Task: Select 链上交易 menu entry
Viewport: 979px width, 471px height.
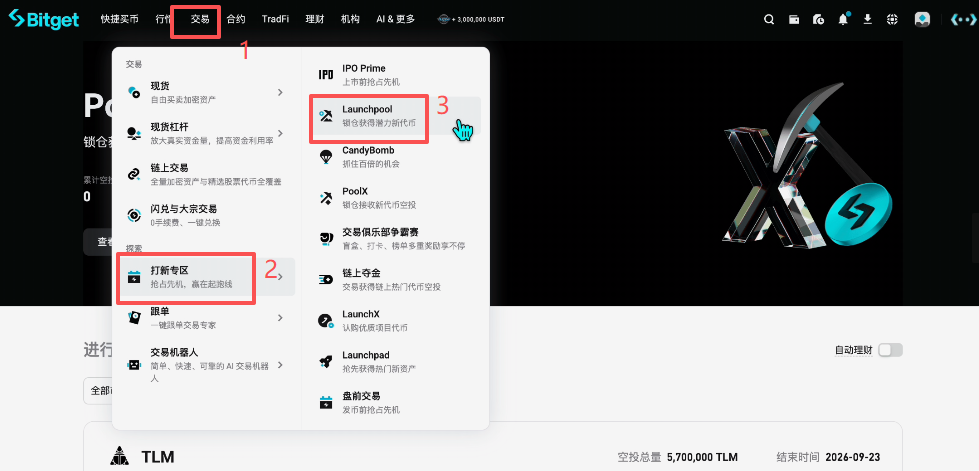Action: 207,174
